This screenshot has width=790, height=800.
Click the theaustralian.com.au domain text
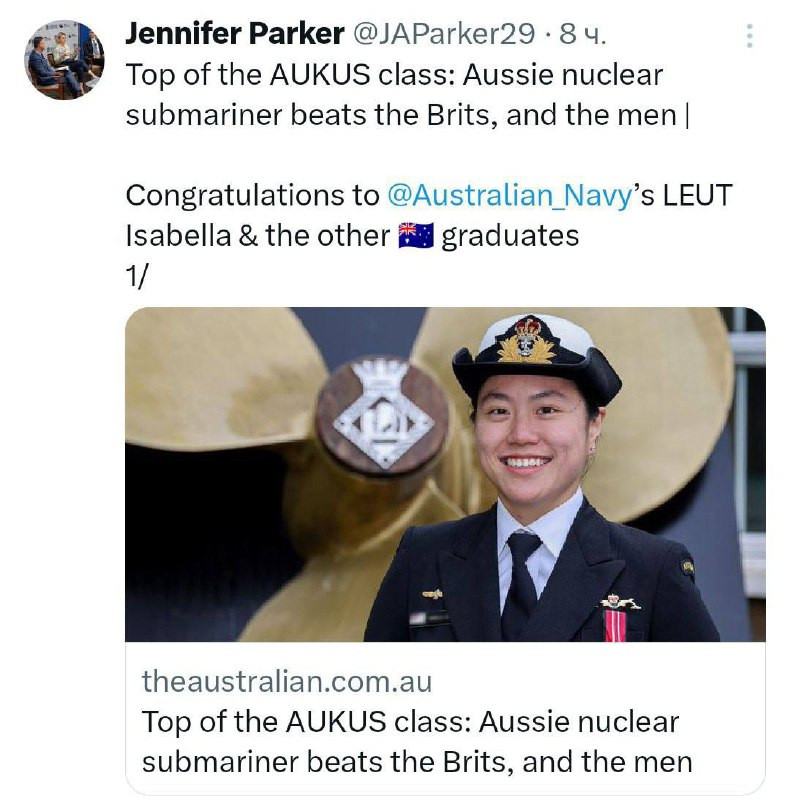(x=287, y=681)
